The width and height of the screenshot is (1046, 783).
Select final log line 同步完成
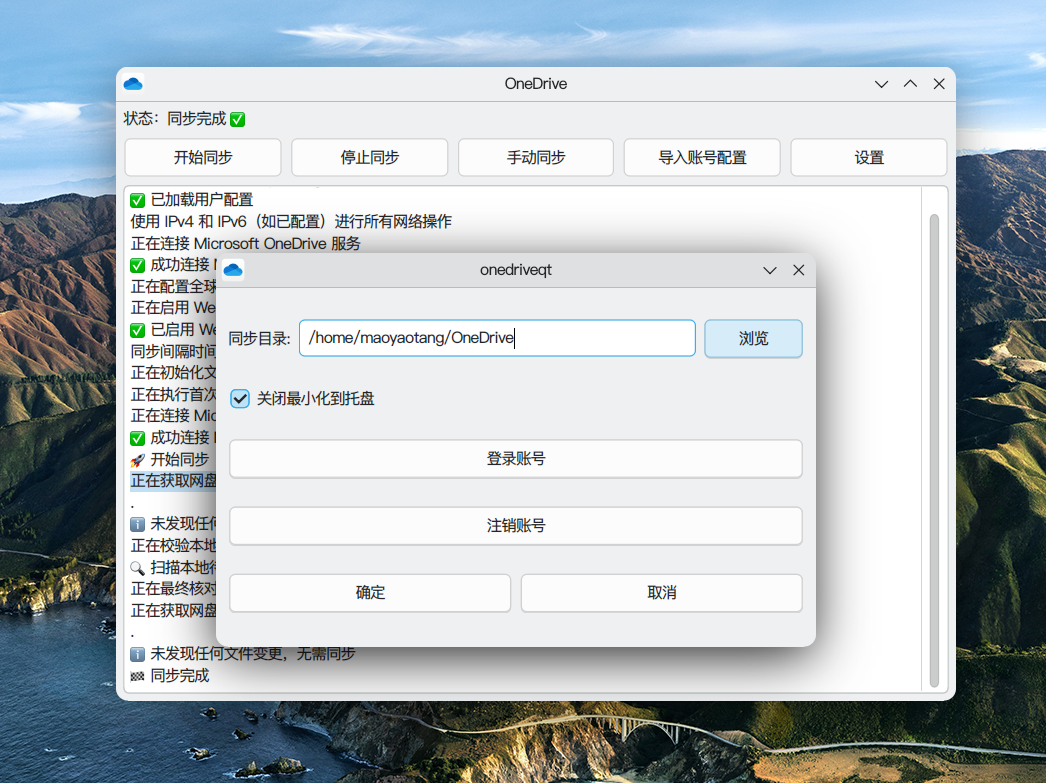180,676
